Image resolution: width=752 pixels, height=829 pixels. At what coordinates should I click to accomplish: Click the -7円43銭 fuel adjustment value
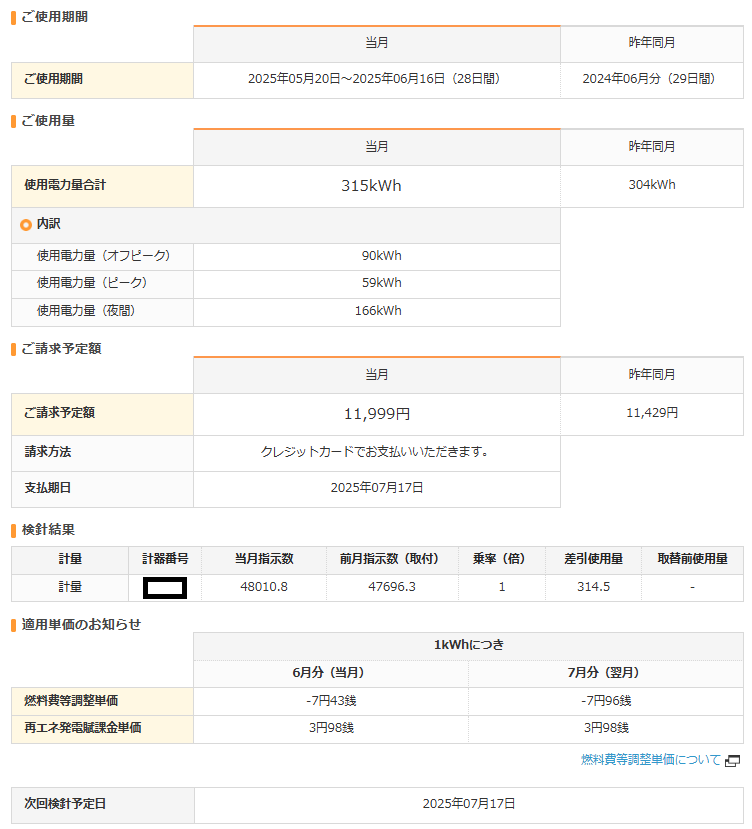(331, 701)
